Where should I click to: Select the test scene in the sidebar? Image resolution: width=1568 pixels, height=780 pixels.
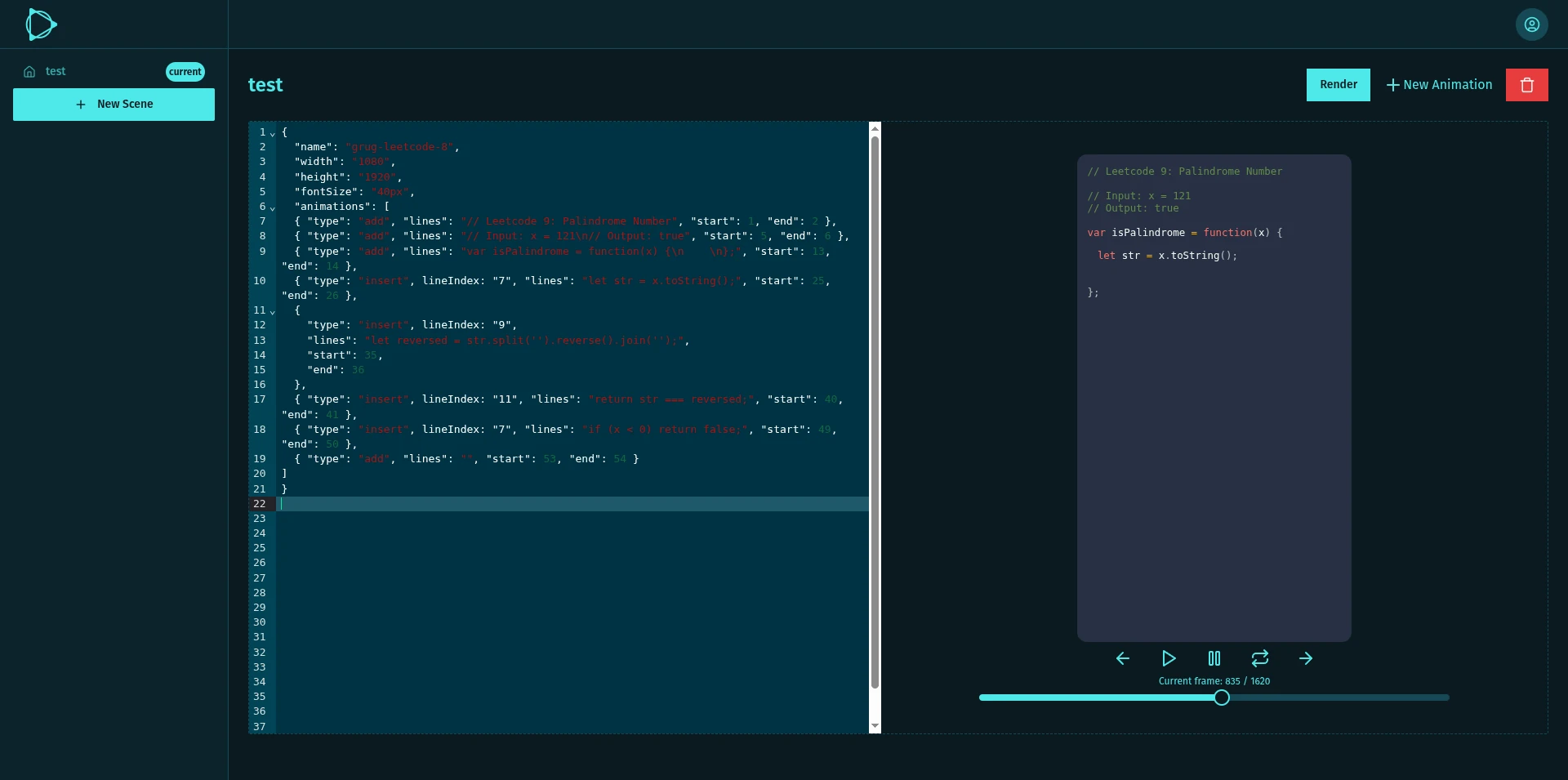pos(114,72)
